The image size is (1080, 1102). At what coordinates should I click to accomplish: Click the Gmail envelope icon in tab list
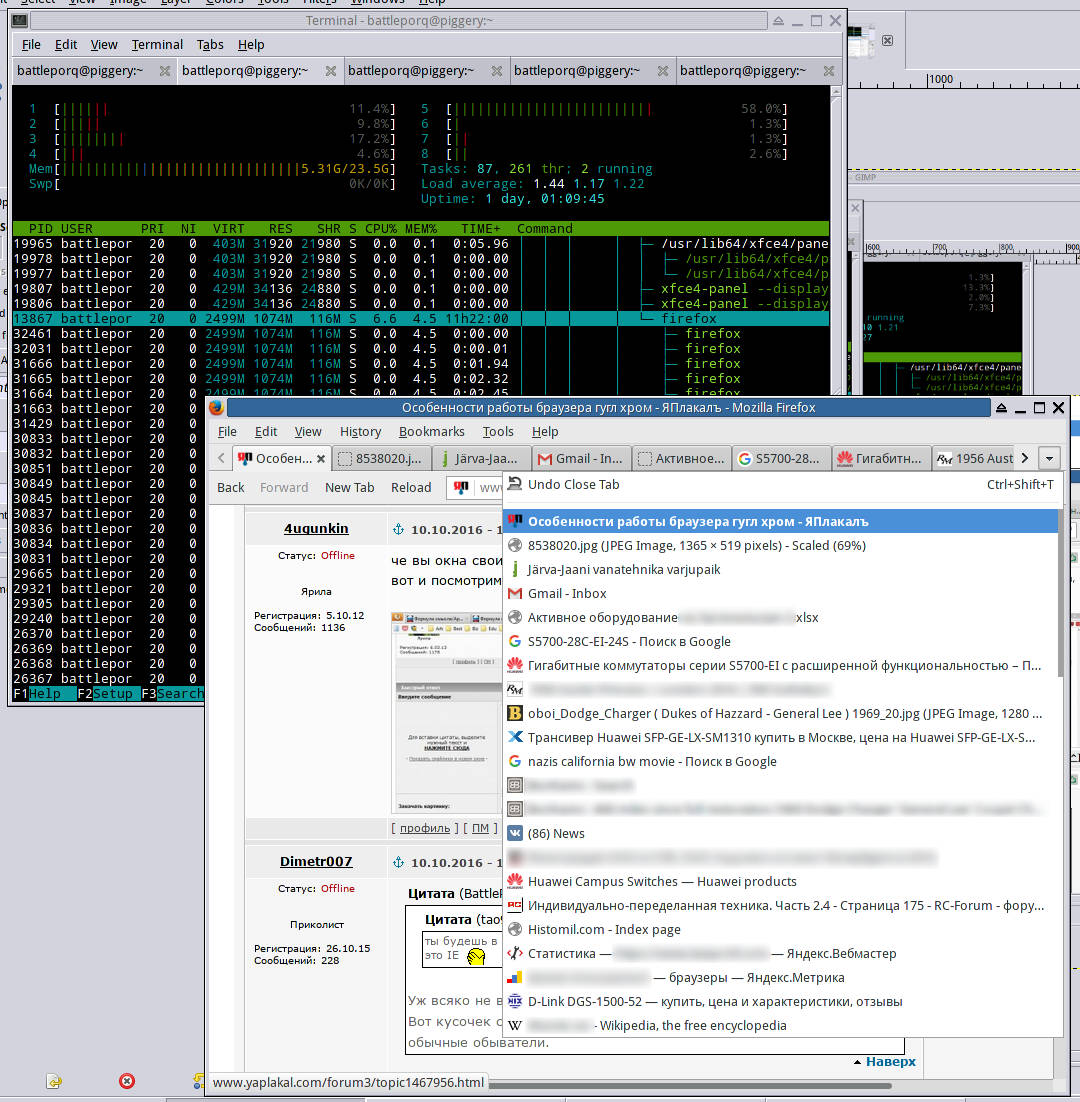tap(515, 594)
